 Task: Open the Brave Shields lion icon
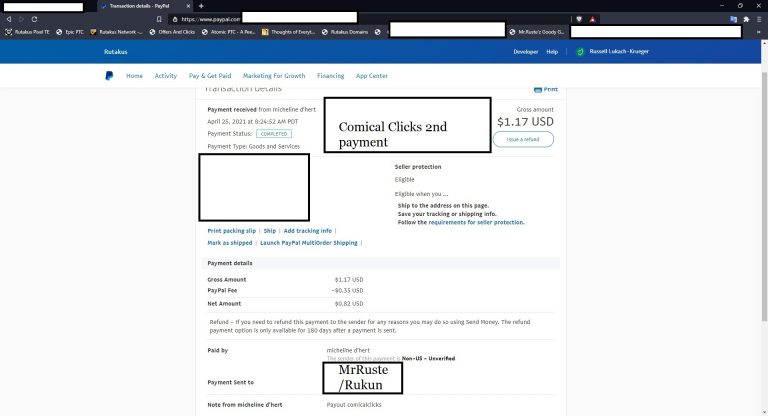coord(579,19)
